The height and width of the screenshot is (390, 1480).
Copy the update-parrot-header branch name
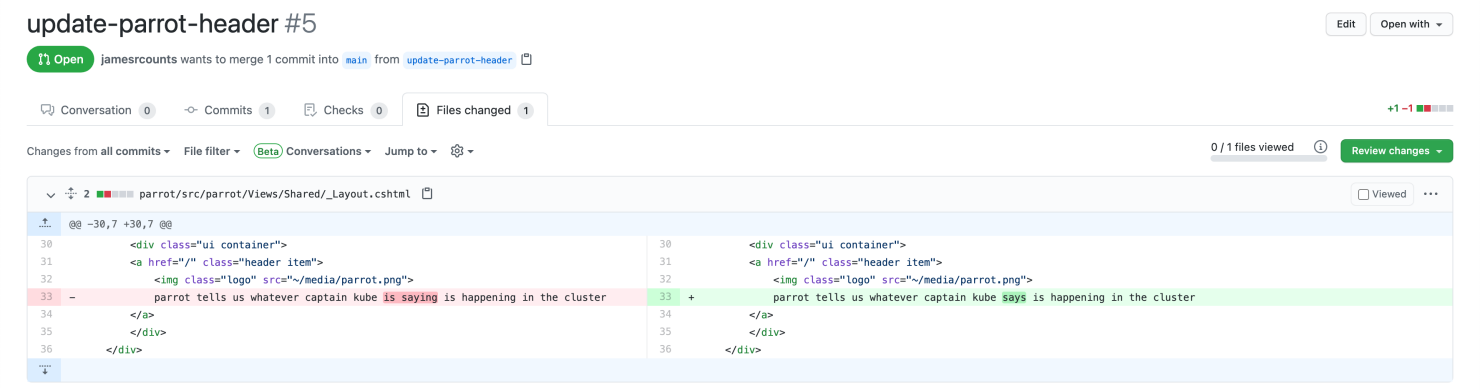pos(527,59)
